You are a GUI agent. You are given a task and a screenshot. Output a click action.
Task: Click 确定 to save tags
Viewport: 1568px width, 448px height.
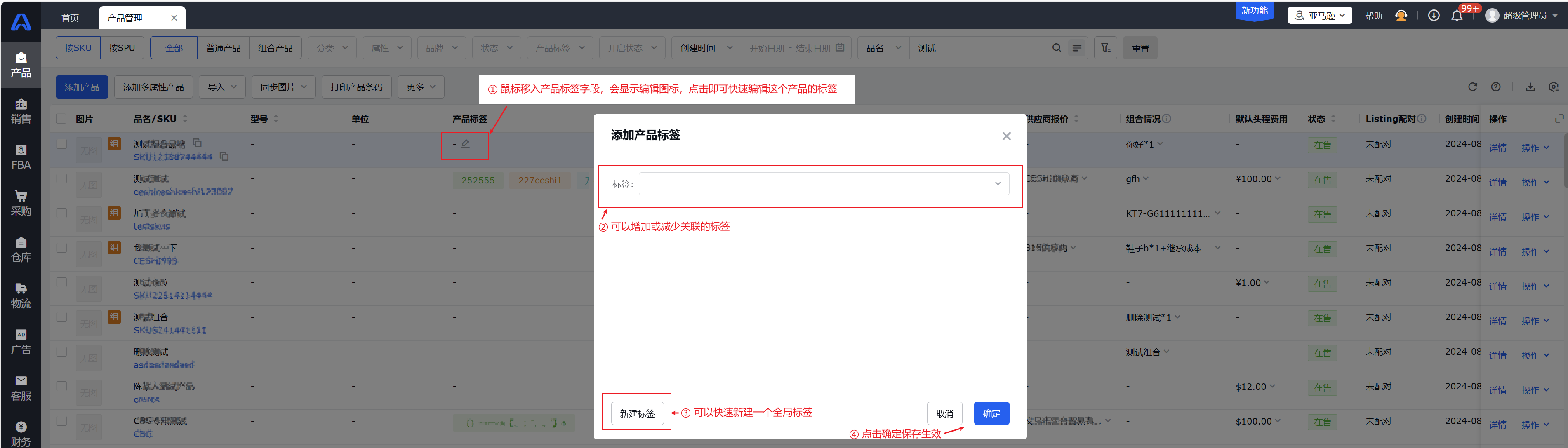coord(991,413)
